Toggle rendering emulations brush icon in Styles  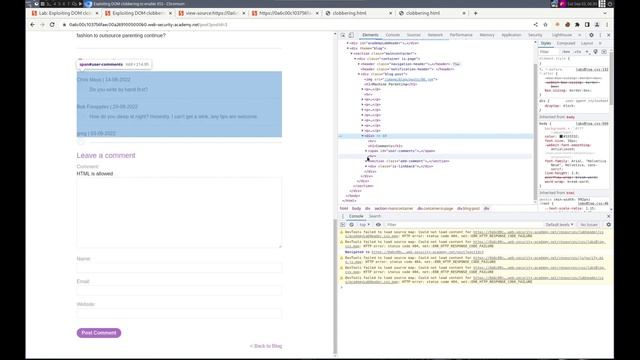click(596, 52)
